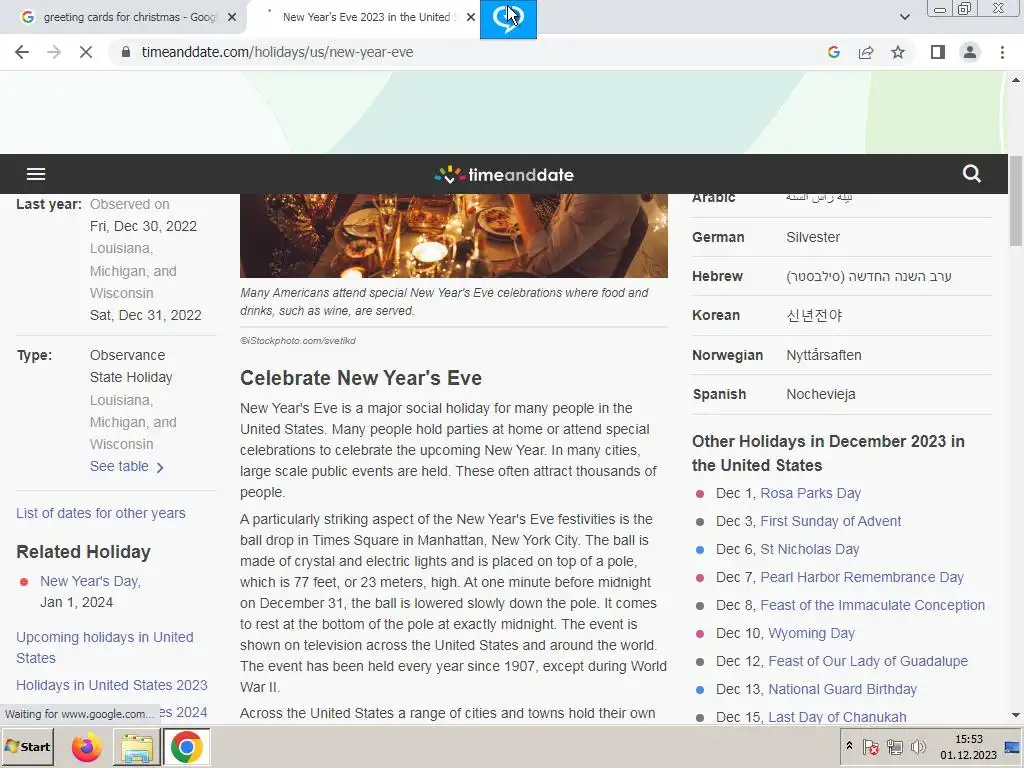This screenshot has height=768, width=1024.
Task: Click Celebrate New Year's Eve heading
Action: 361,378
